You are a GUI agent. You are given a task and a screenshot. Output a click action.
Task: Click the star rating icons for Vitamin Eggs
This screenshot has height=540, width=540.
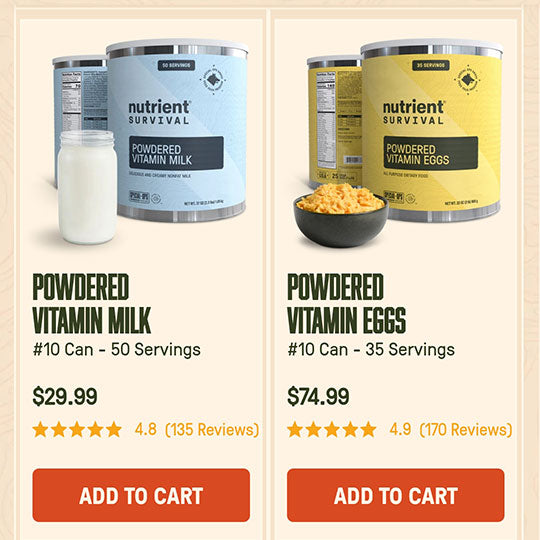pyautogui.click(x=332, y=429)
